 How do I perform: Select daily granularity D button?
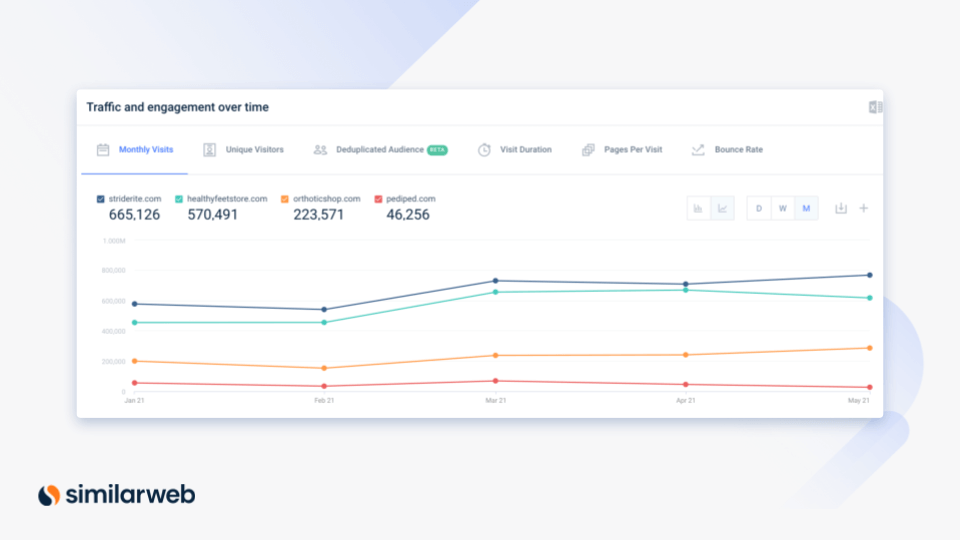759,209
